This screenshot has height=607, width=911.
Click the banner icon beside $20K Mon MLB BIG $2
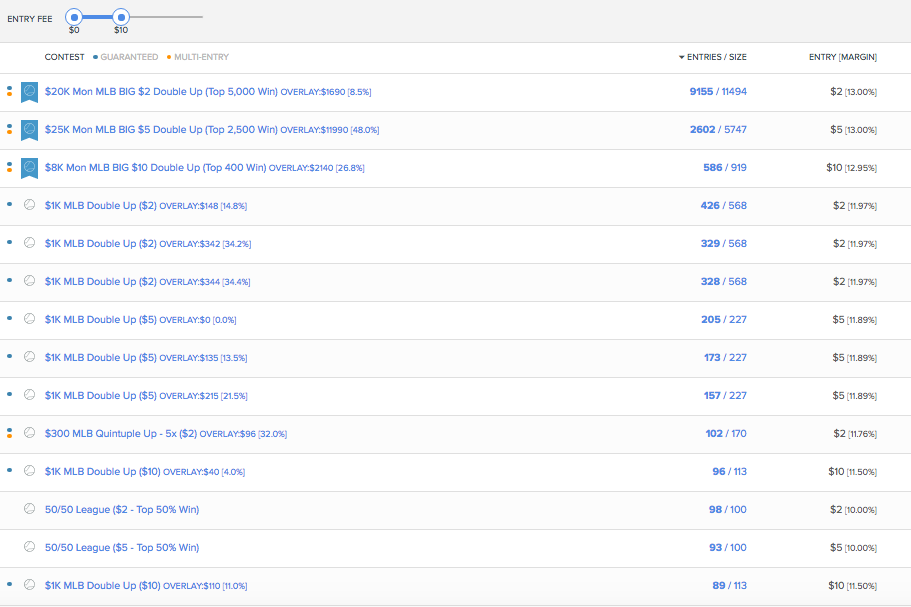tap(29, 92)
